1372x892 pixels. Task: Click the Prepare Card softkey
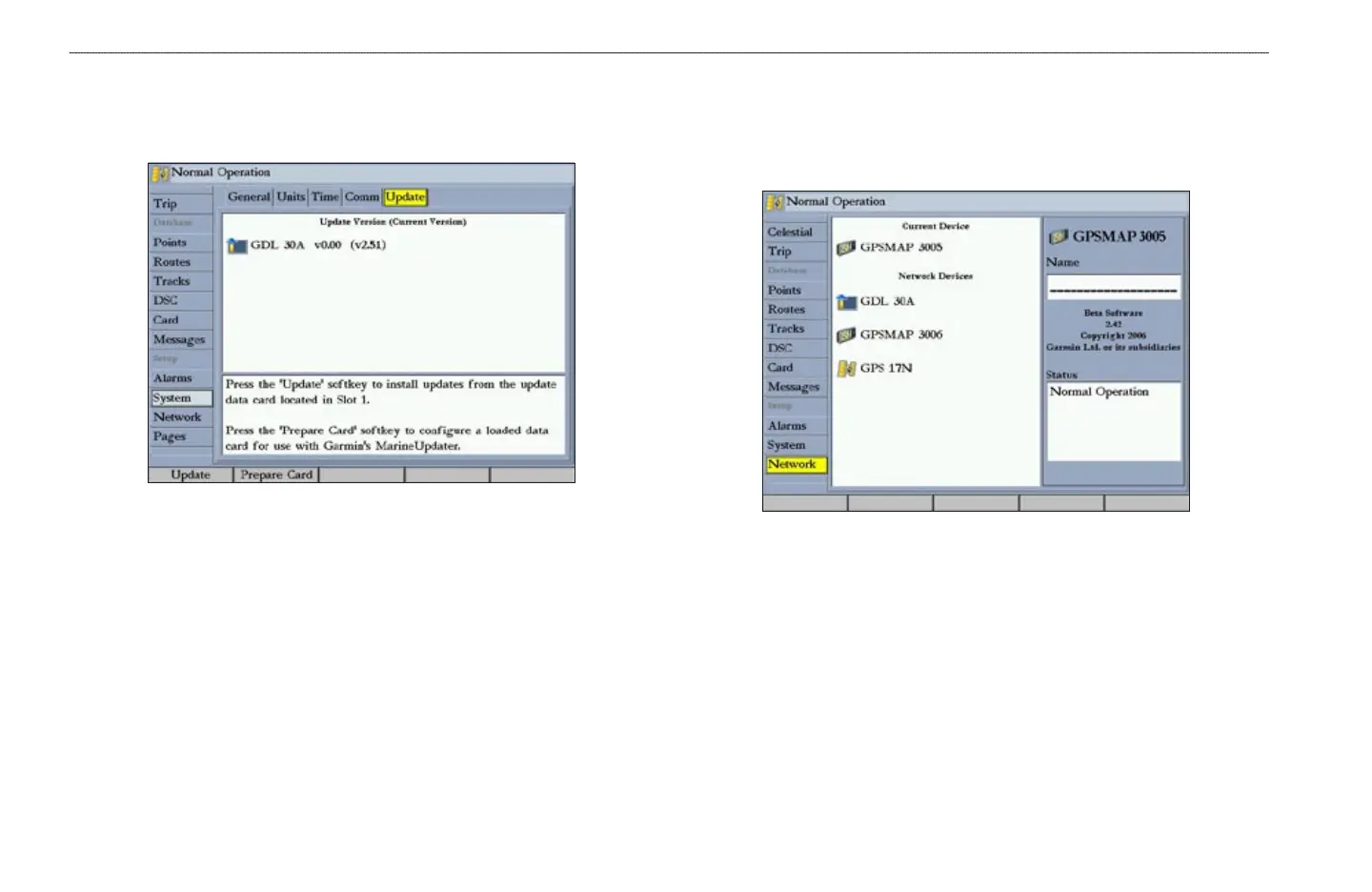point(276,475)
